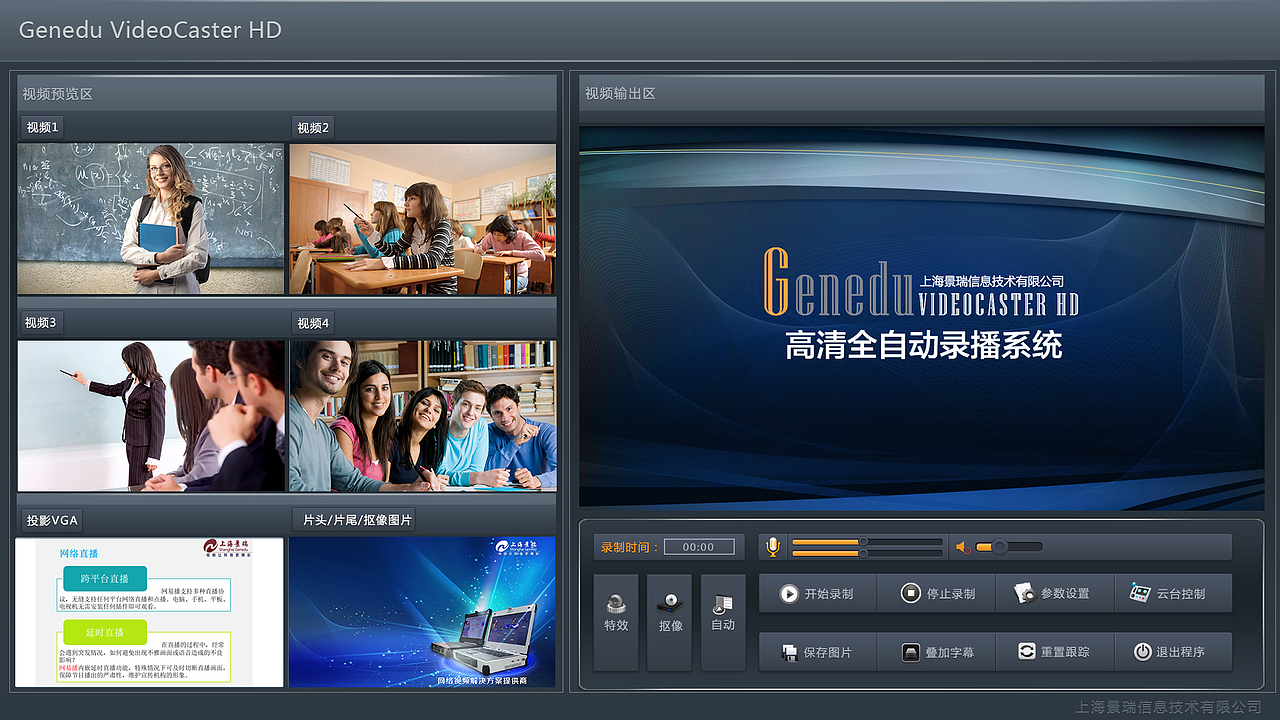1280x720 pixels.
Task: Open the 特效 effects button
Action: [x=616, y=622]
